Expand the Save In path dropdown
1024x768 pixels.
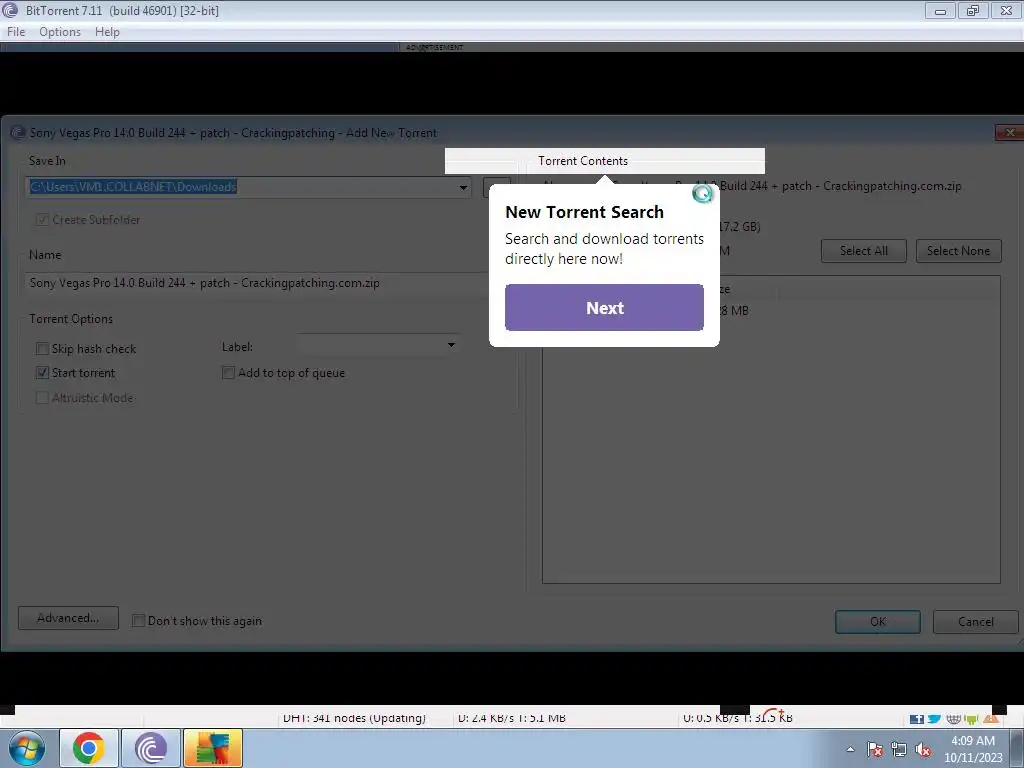[x=463, y=187]
